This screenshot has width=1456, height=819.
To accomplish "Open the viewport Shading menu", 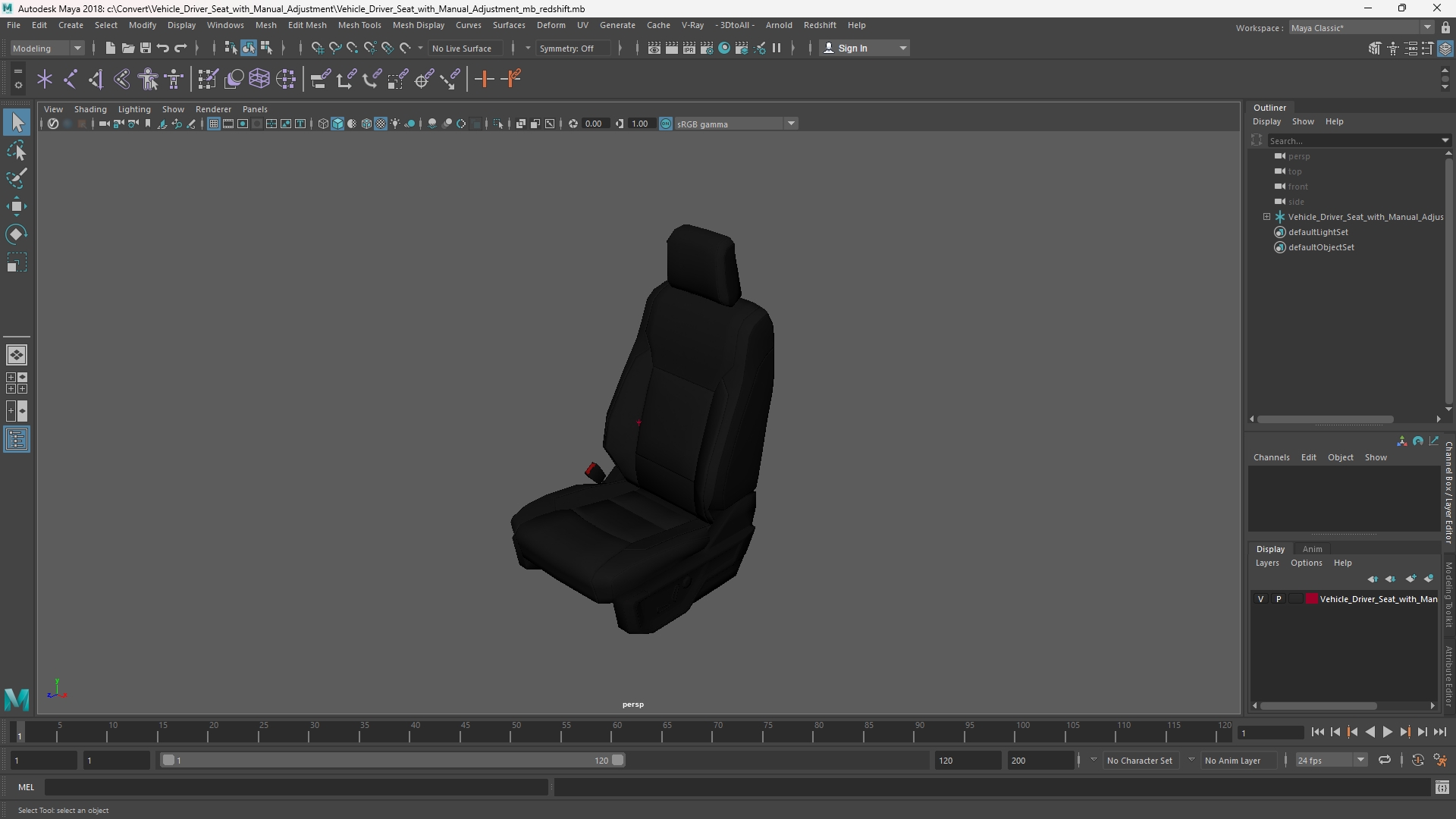I will click(90, 109).
